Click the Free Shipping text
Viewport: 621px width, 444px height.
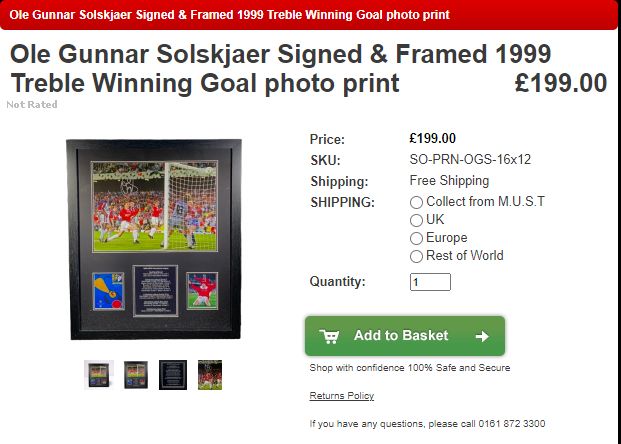[x=449, y=181]
